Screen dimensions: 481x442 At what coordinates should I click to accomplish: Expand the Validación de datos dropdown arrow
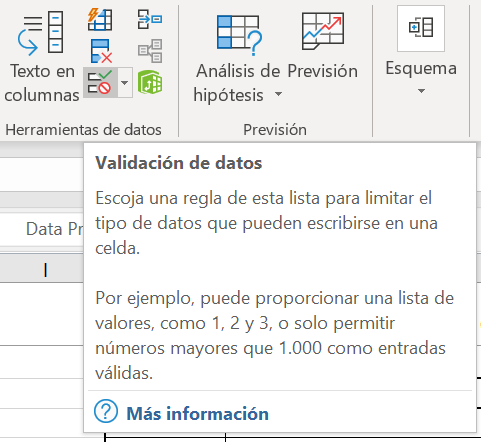(125, 83)
